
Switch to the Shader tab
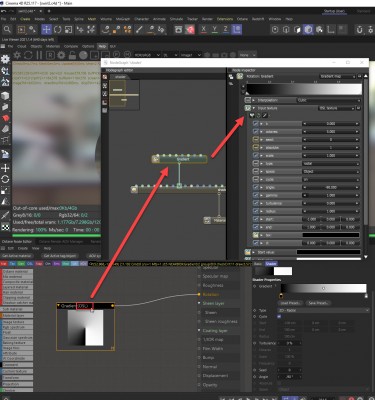[x=271, y=264]
